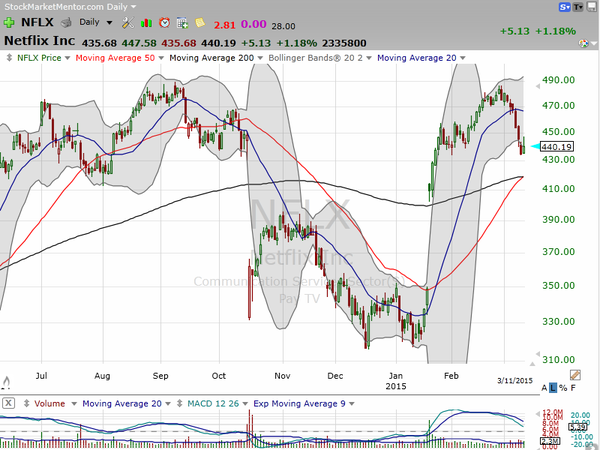Expand the lower pane Moving Average 20 dropdown
Image resolution: width=600 pixels, height=450 pixels.
(168, 404)
